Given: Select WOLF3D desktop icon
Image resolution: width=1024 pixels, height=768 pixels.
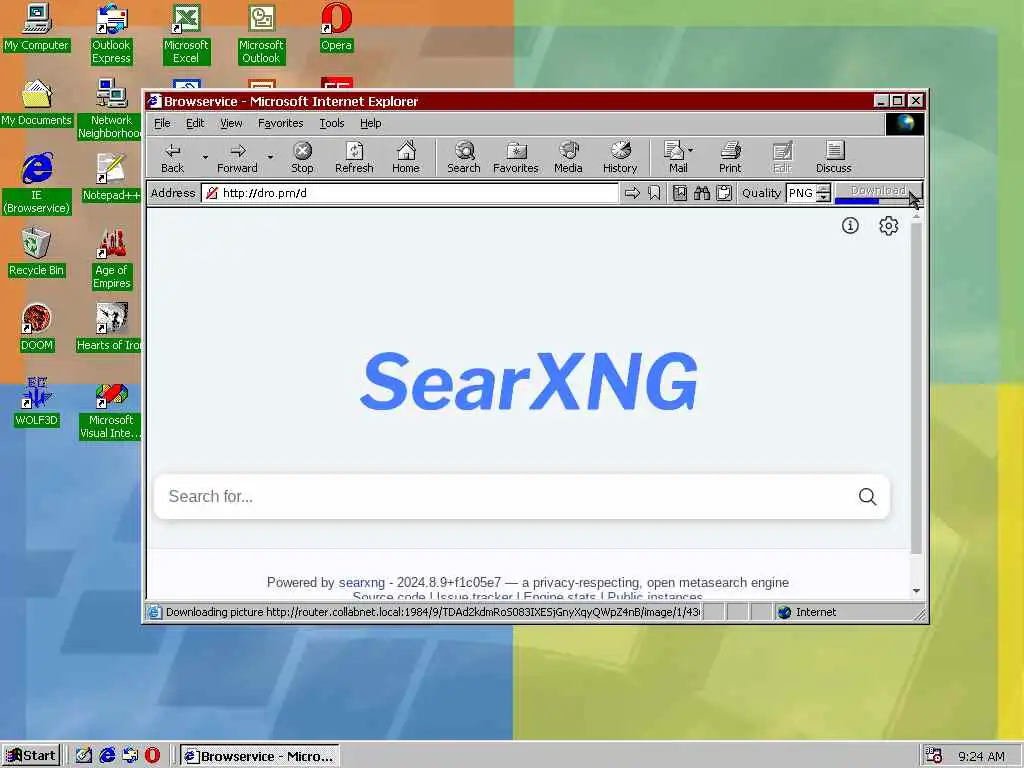Looking at the screenshot, I should click(x=37, y=403).
